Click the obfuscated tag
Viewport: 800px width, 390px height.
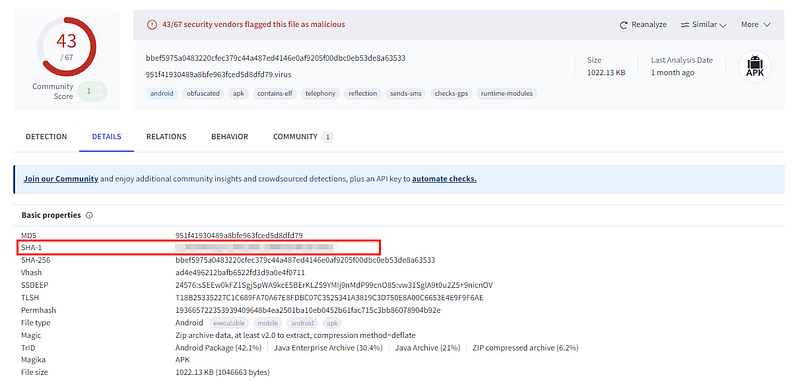pyautogui.click(x=203, y=93)
